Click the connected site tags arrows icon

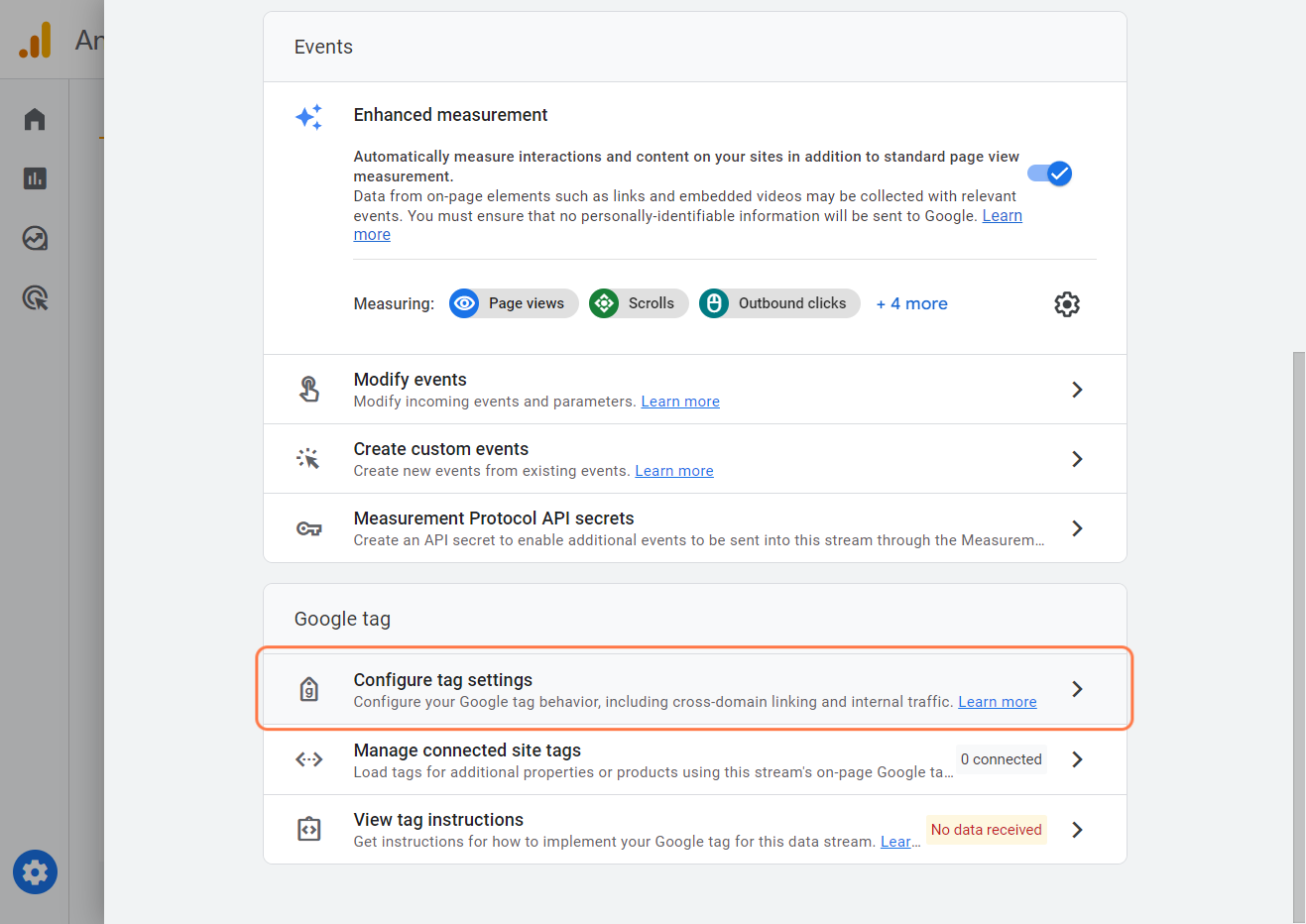pos(309,759)
